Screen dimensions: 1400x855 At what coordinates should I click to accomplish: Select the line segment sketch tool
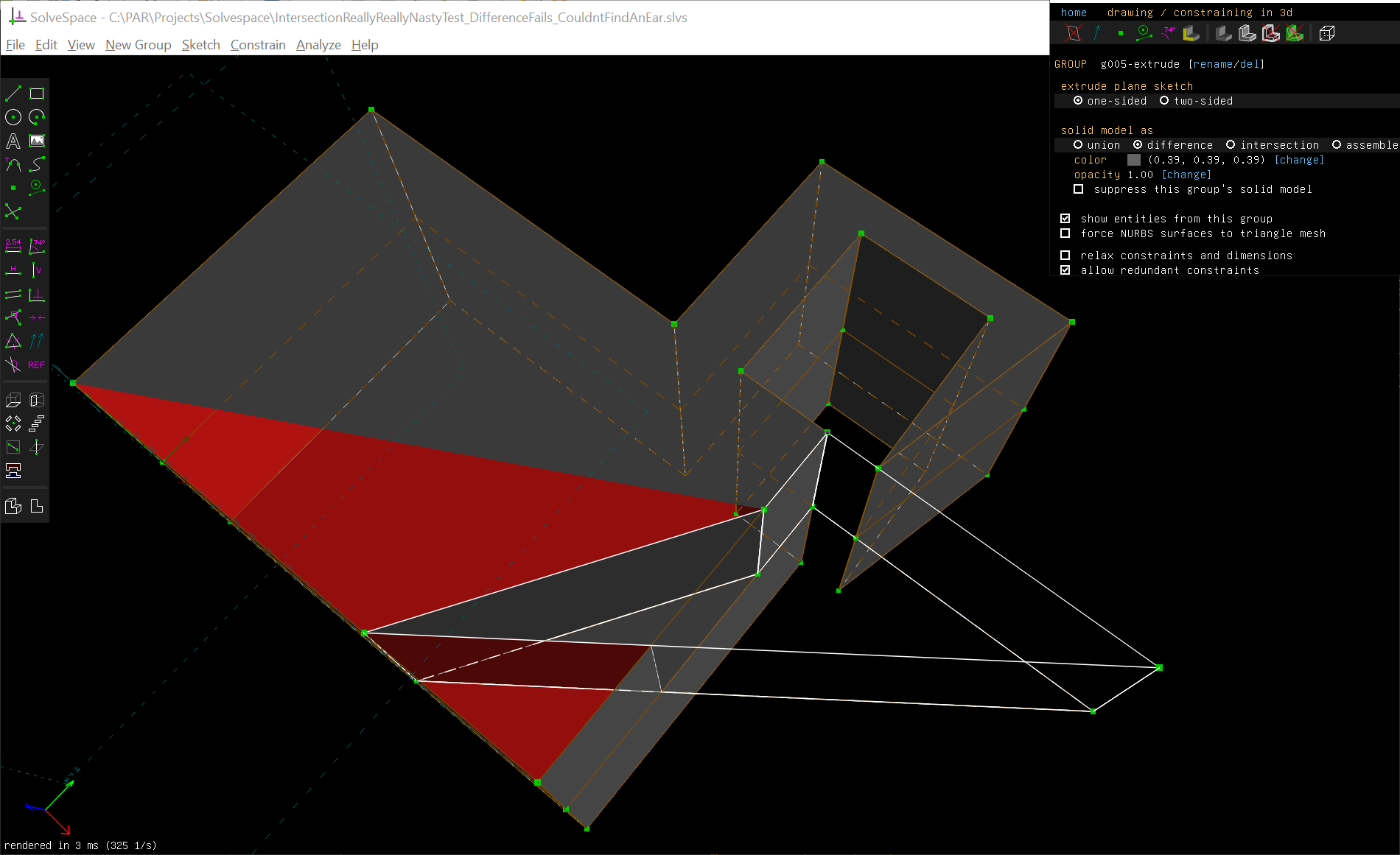tap(13, 94)
